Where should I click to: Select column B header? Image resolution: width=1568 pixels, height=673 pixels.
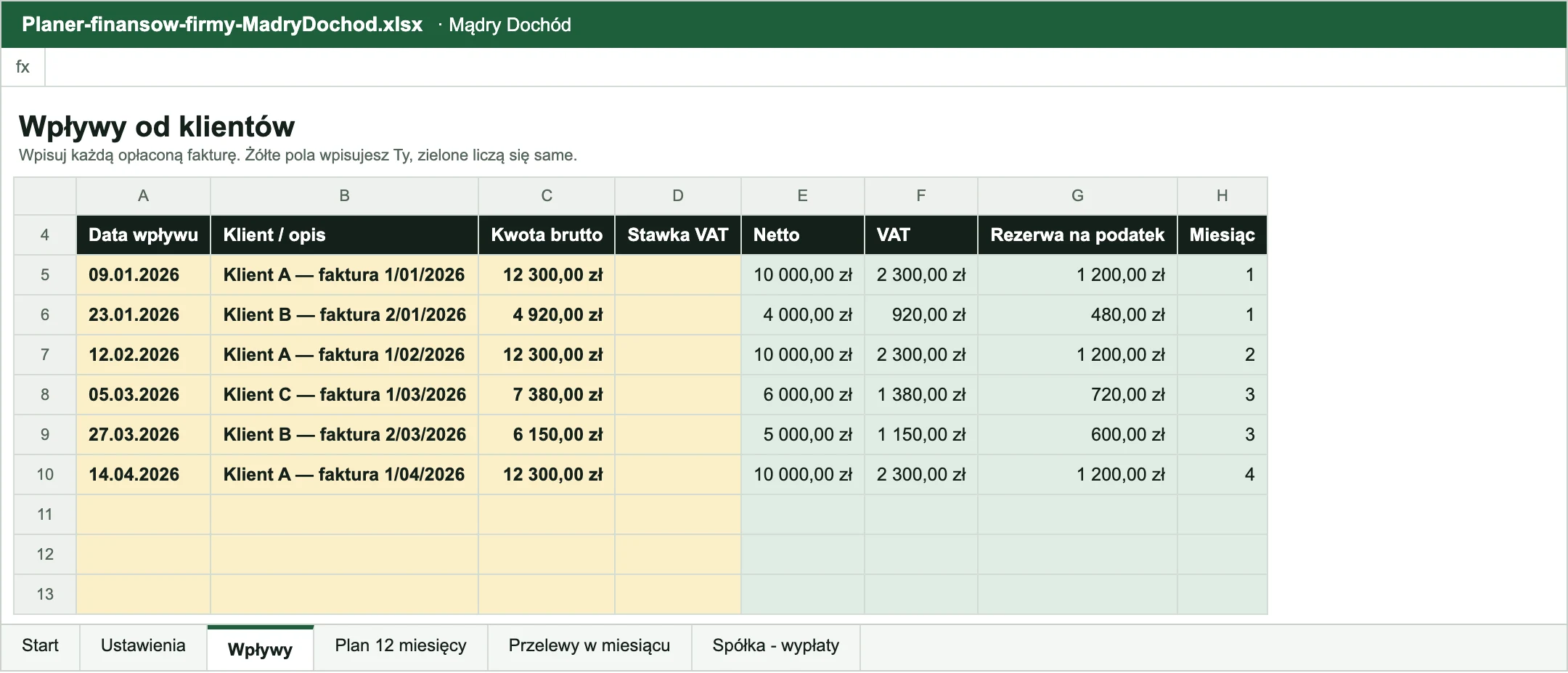click(344, 195)
